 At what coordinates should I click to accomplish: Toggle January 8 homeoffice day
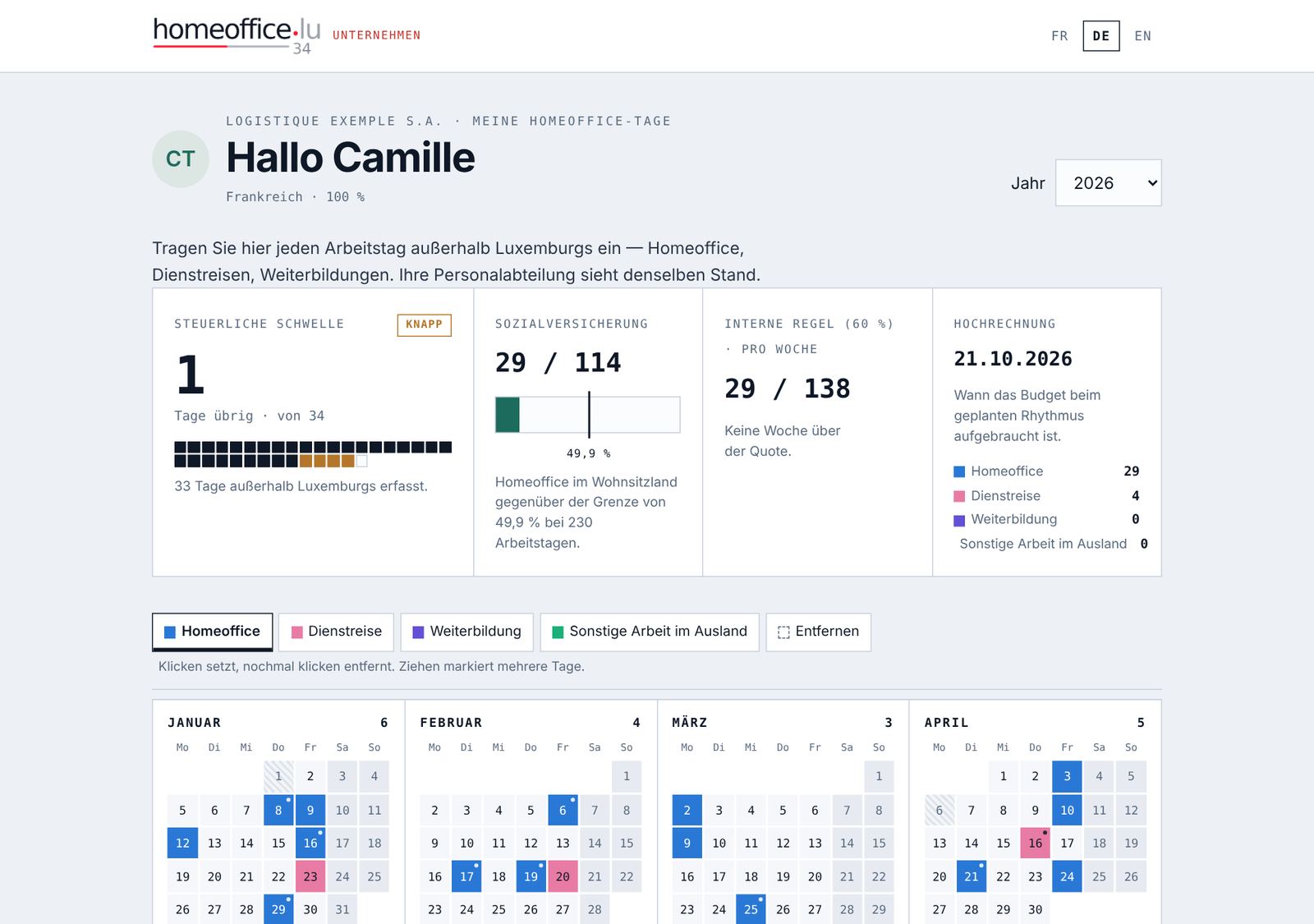pyautogui.click(x=278, y=810)
